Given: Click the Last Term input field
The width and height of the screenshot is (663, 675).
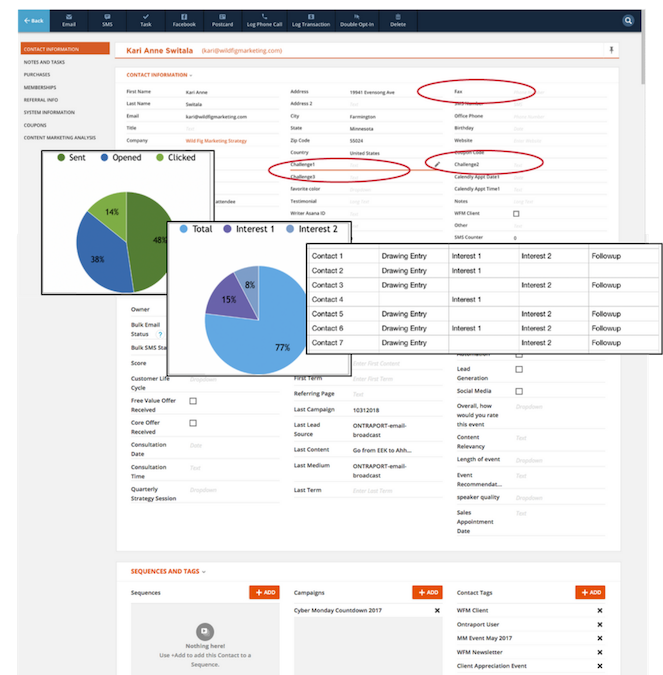Looking at the screenshot, I should (370, 490).
